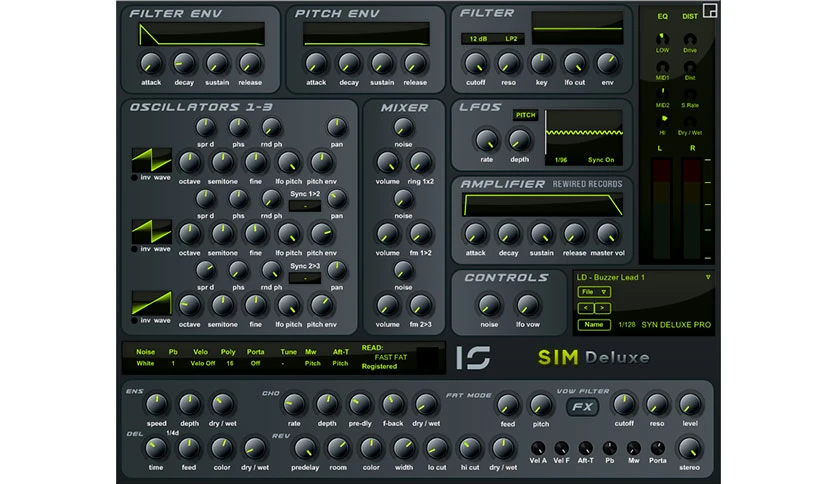Screen dimensions: 836x484
Task: Click the stereo knob at bottom right
Action: tap(689, 448)
